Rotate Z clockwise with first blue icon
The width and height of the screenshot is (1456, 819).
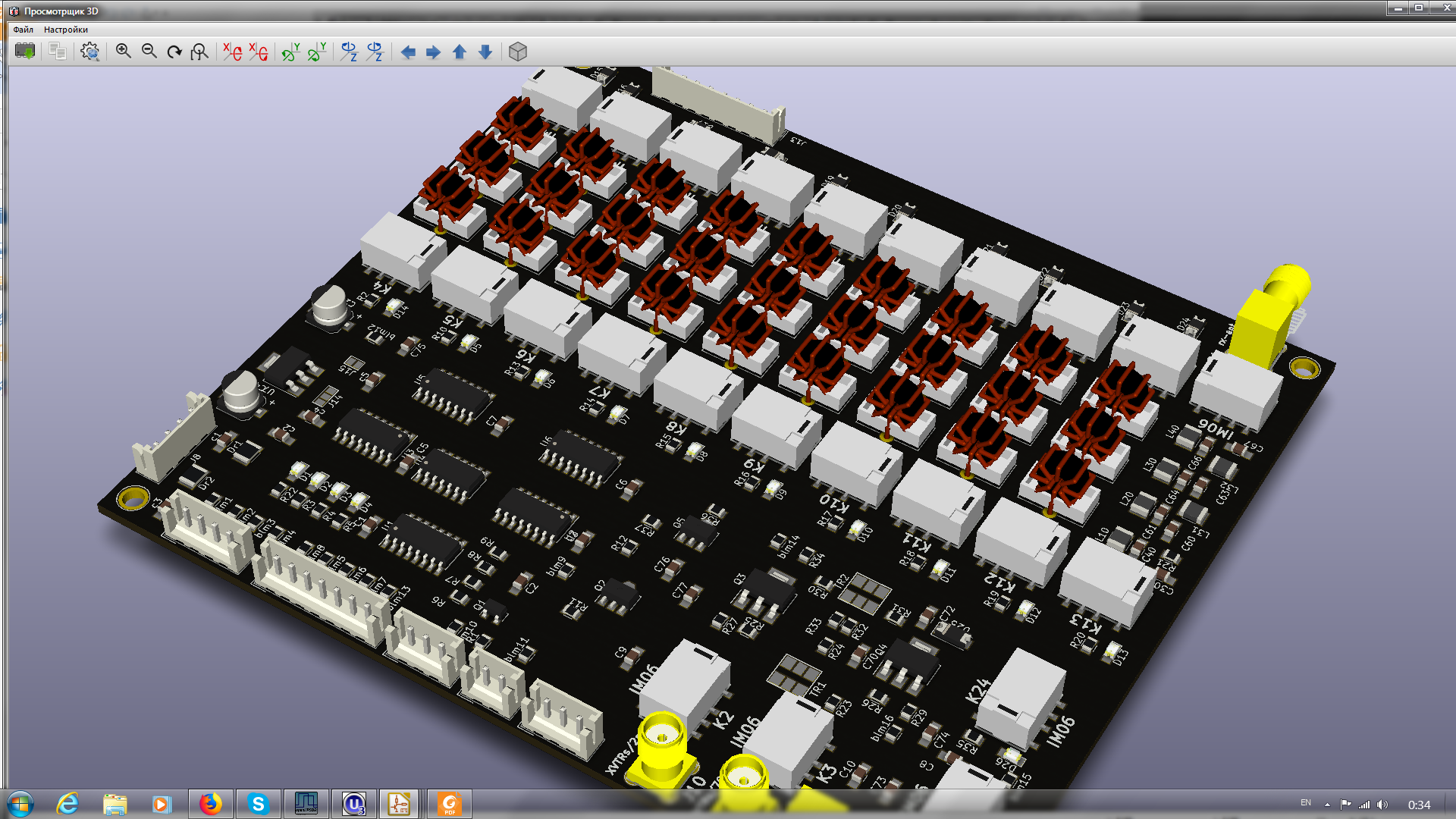(x=349, y=52)
